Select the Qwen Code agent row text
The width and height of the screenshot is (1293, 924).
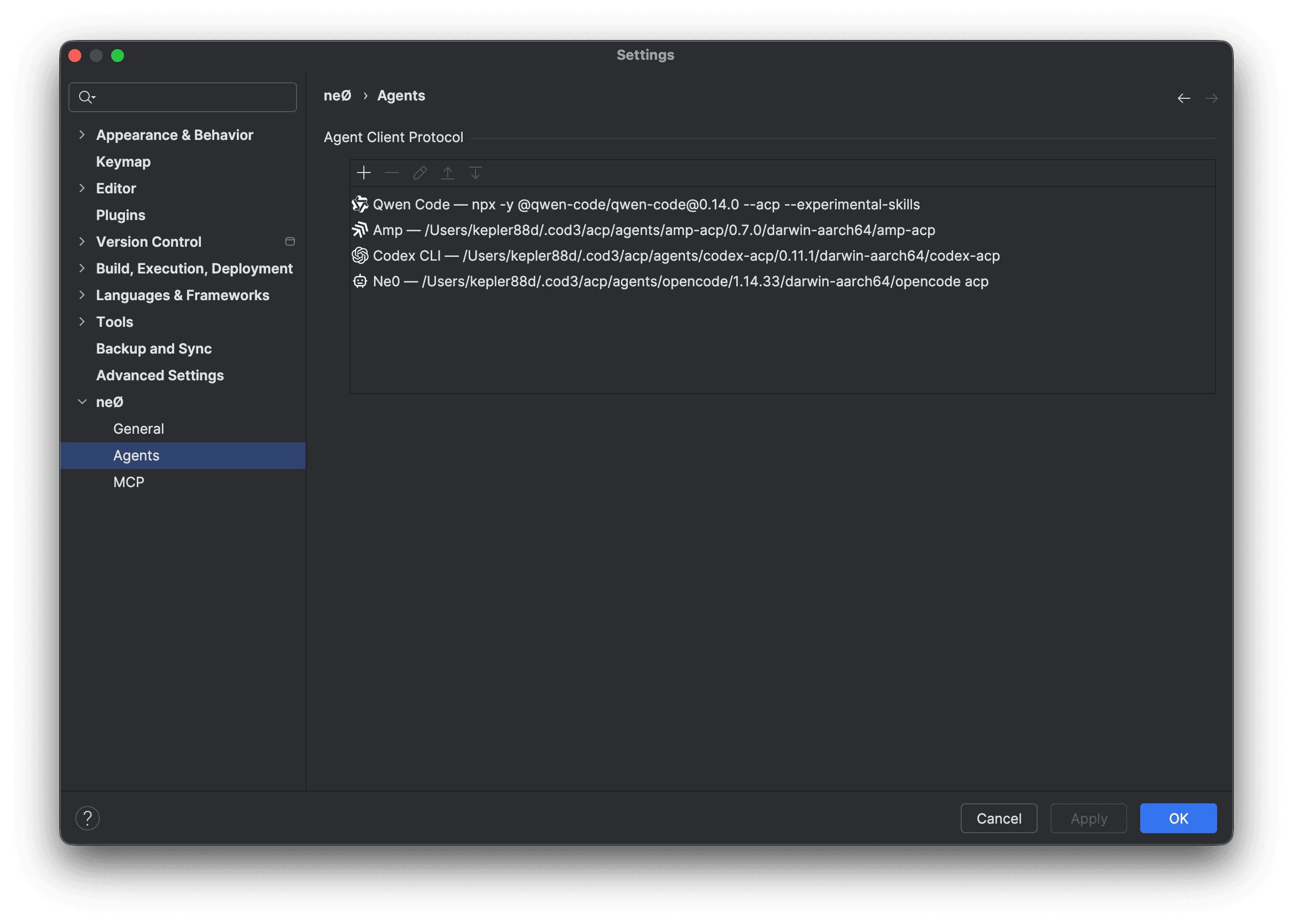pyautogui.click(x=646, y=204)
